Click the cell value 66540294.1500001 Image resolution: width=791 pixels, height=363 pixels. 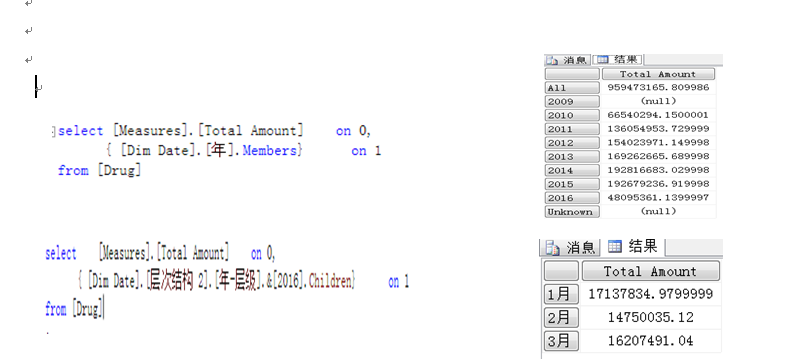pos(658,115)
